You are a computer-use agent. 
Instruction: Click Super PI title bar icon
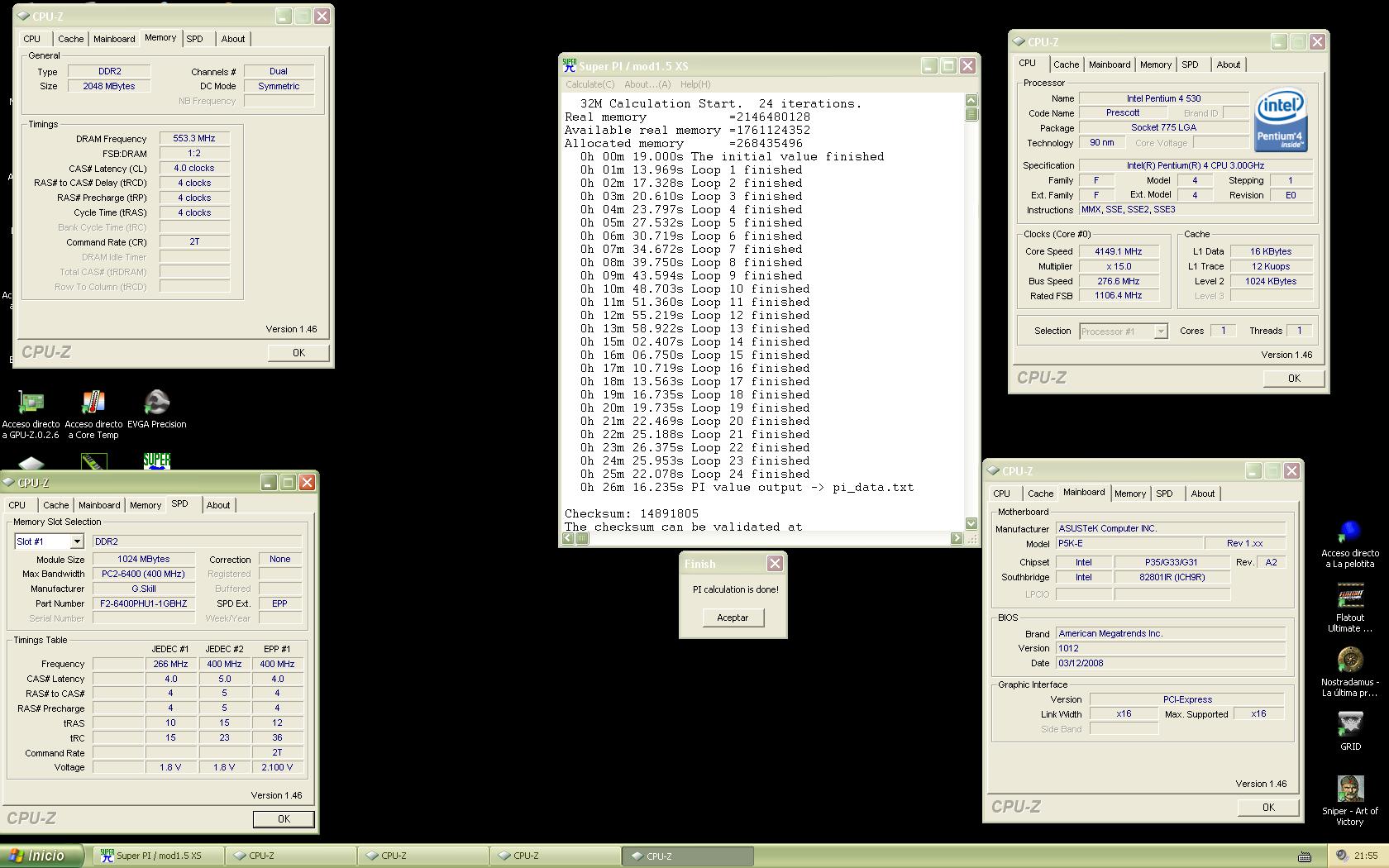click(569, 65)
